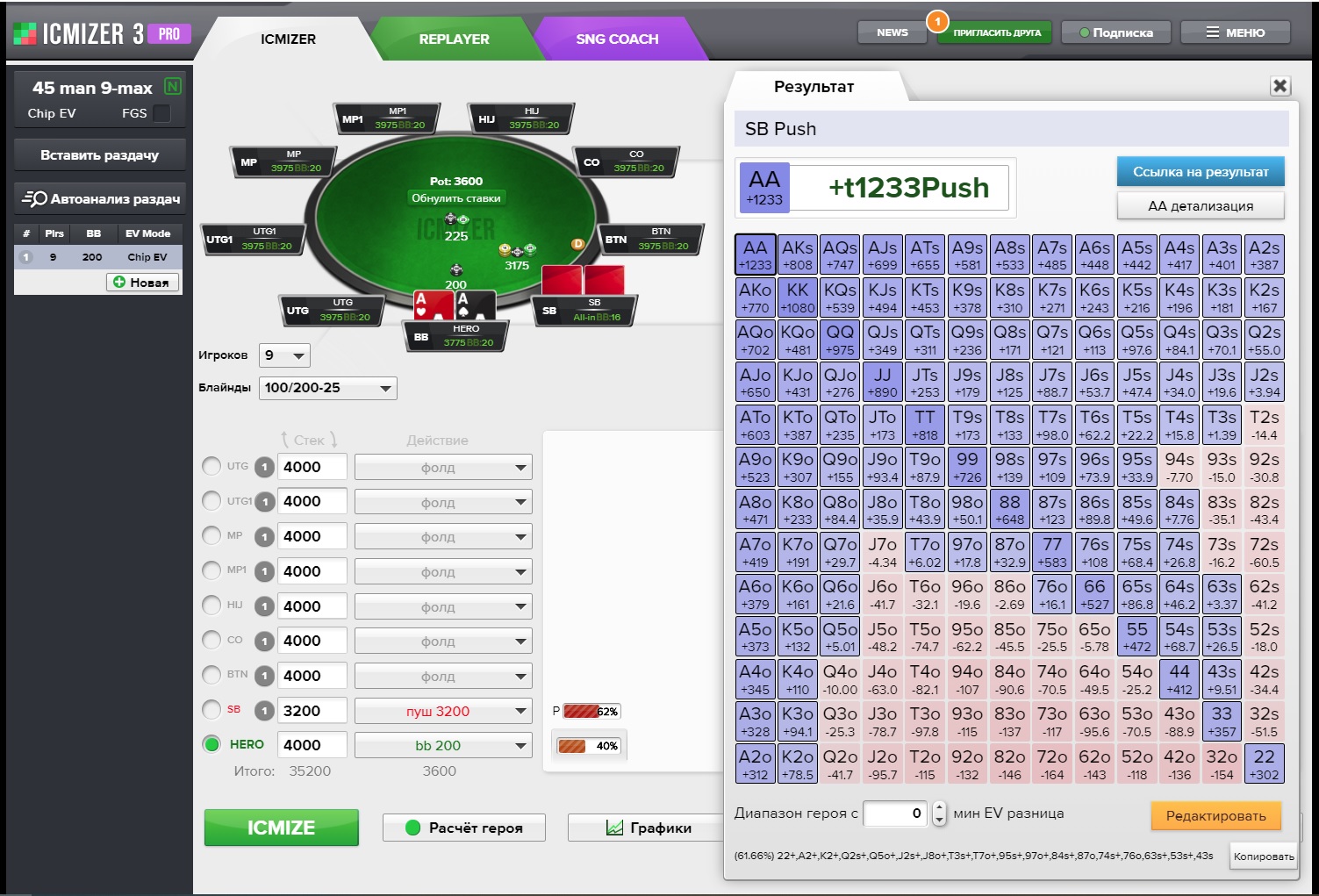The width and height of the screenshot is (1319, 896).
Task: Click Автоанализ раздач button
Action: click(x=99, y=199)
